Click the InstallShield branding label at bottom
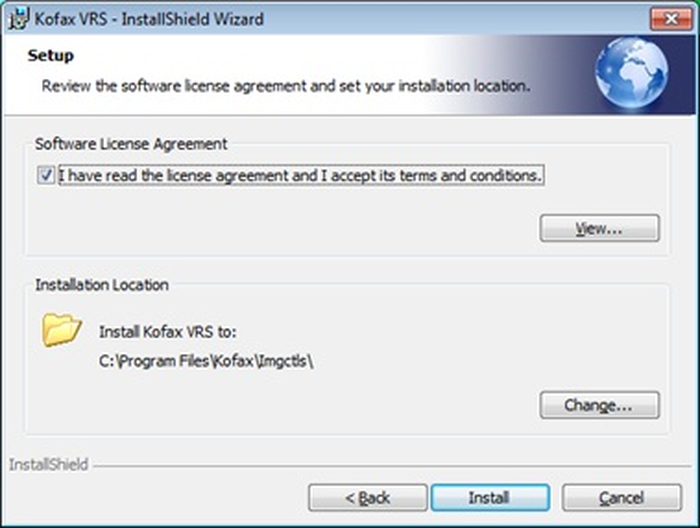The width and height of the screenshot is (700, 528). pyautogui.click(x=49, y=465)
